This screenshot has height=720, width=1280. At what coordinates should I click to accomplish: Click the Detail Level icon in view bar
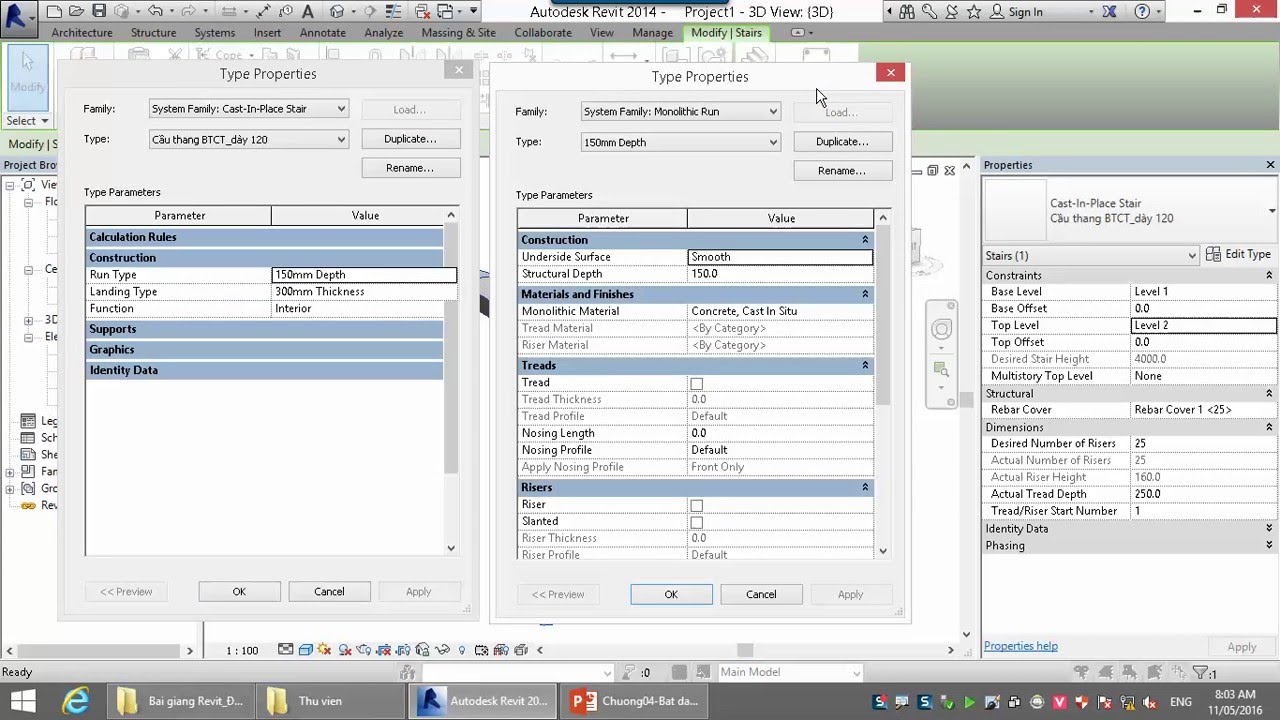(286, 650)
